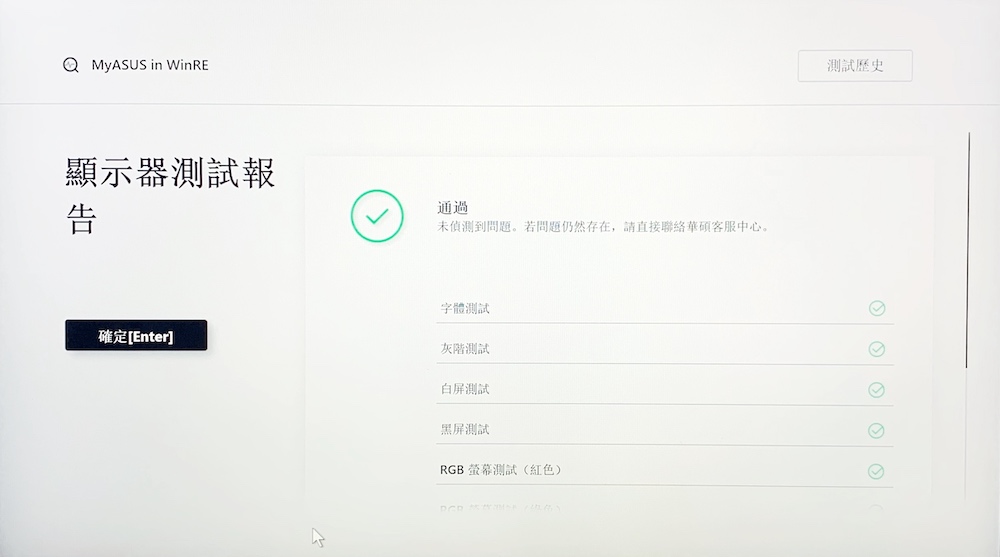Select the 字體測試 result row label

pyautogui.click(x=465, y=309)
